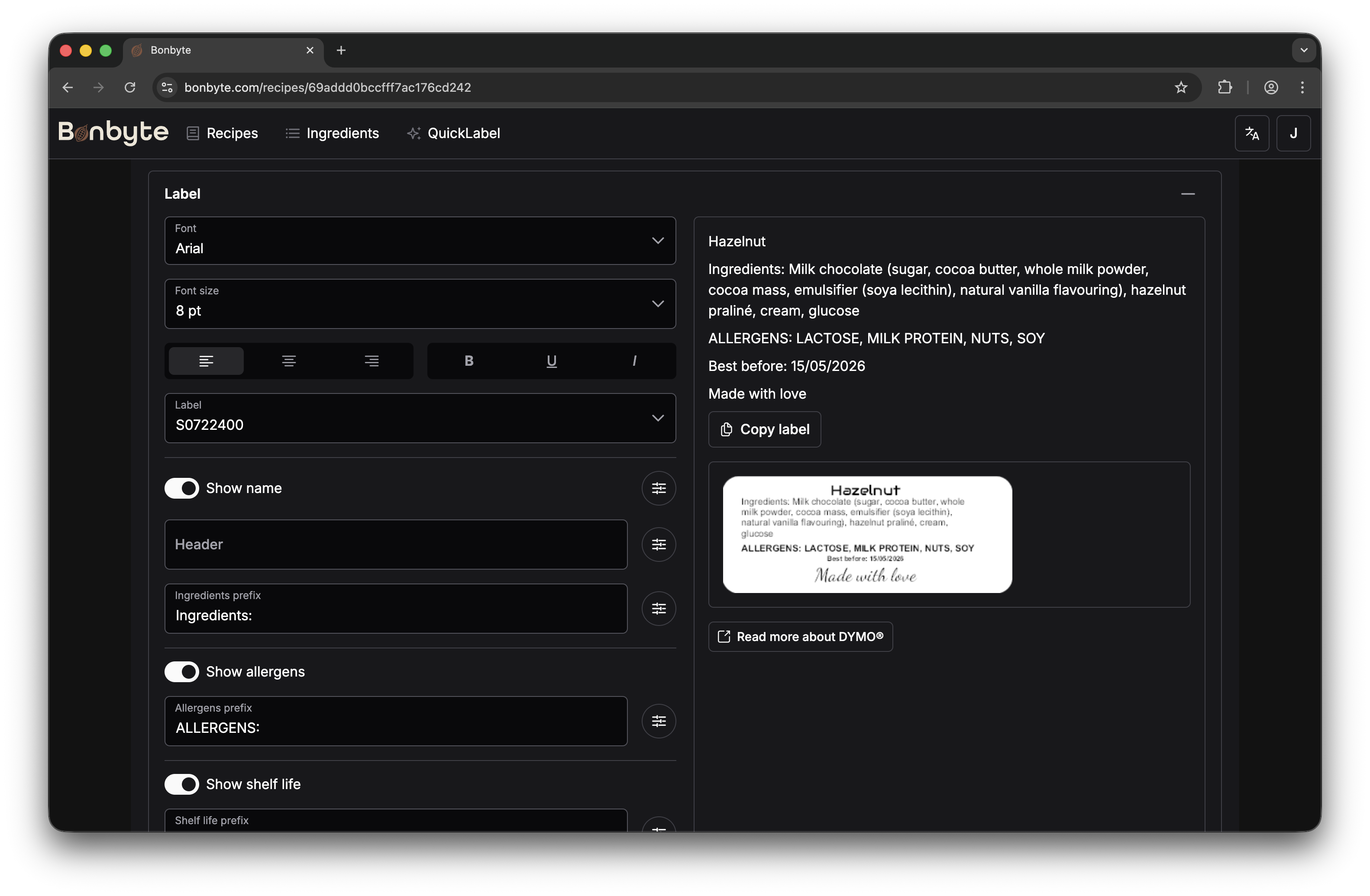This screenshot has height=896, width=1370.
Task: Open the language translation settings icon
Action: tap(1251, 133)
